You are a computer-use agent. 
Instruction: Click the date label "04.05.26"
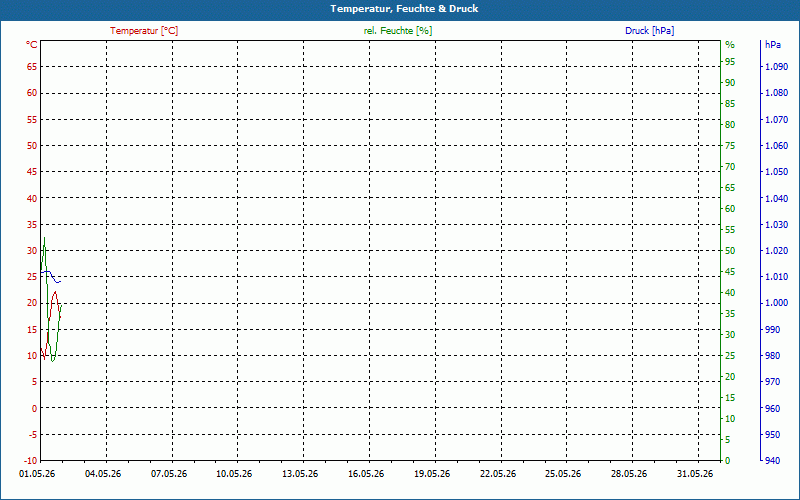(103, 474)
